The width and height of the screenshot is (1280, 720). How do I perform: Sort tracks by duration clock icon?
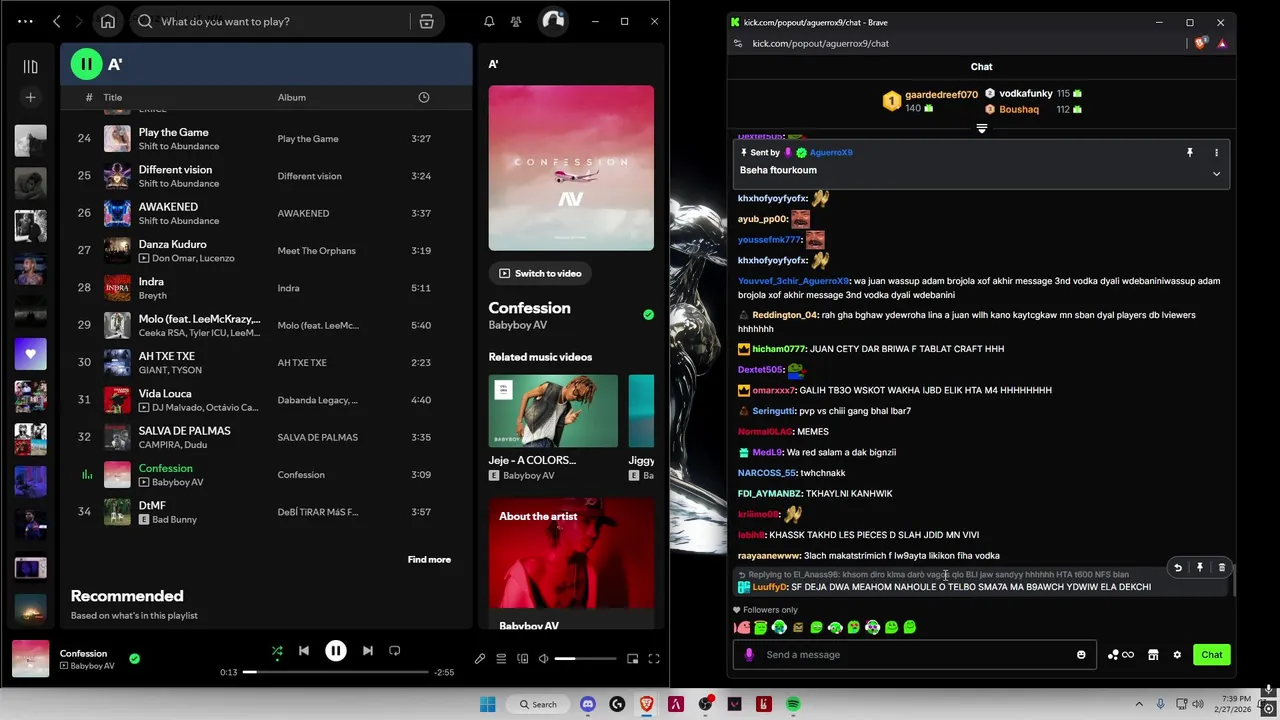coord(424,97)
